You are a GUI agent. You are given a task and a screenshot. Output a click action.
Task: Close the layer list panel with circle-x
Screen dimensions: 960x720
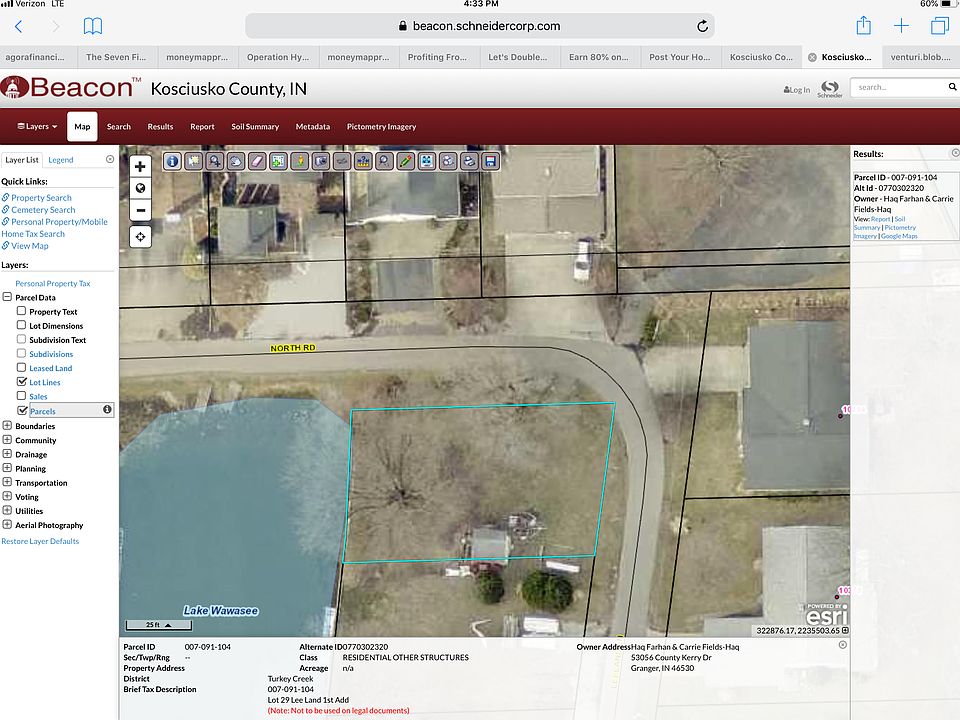pyautogui.click(x=110, y=159)
